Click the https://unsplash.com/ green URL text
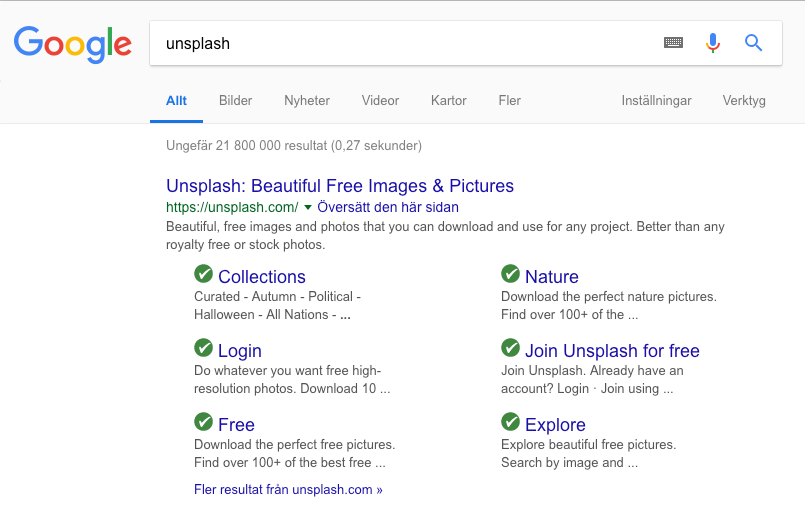 pos(232,207)
